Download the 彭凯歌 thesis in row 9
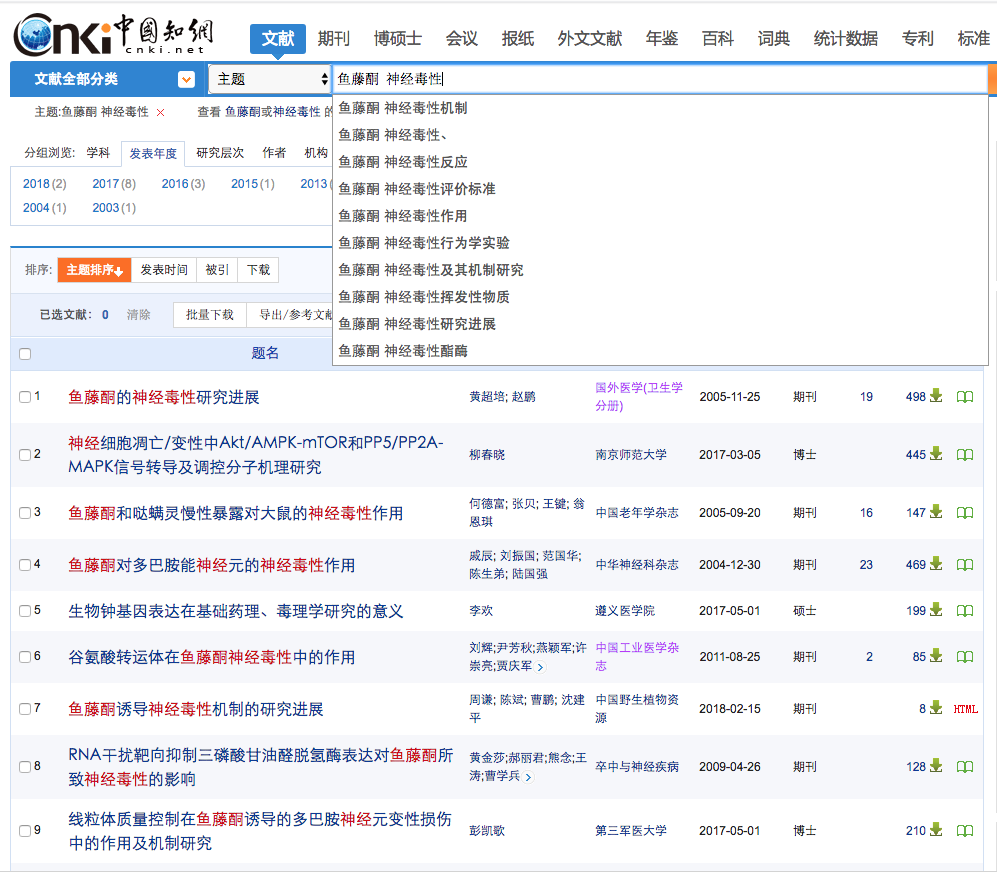 point(935,830)
